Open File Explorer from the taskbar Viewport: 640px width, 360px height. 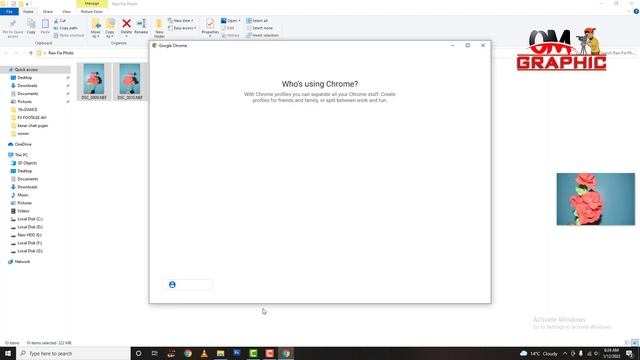click(x=220, y=353)
